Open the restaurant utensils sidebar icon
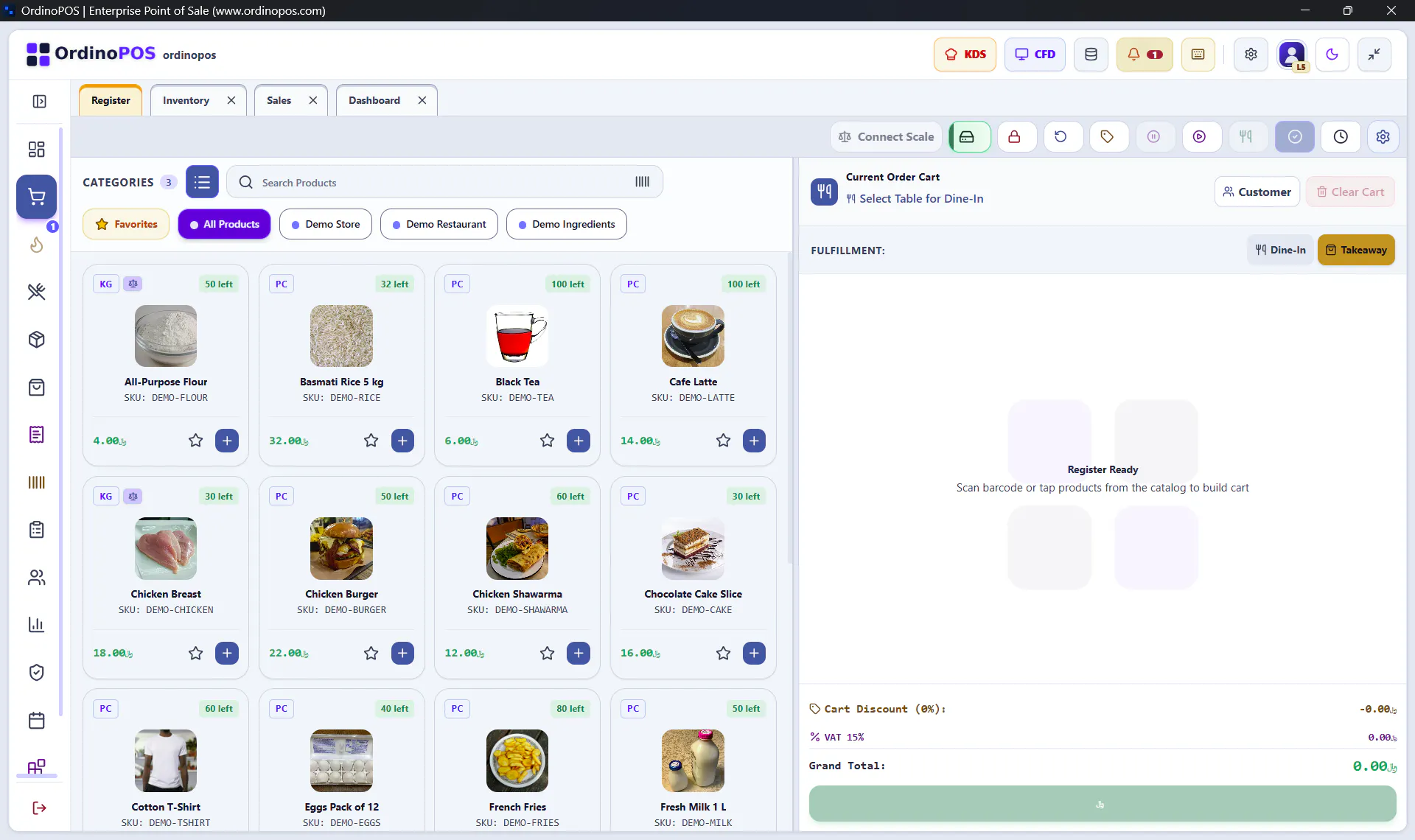 tap(37, 292)
